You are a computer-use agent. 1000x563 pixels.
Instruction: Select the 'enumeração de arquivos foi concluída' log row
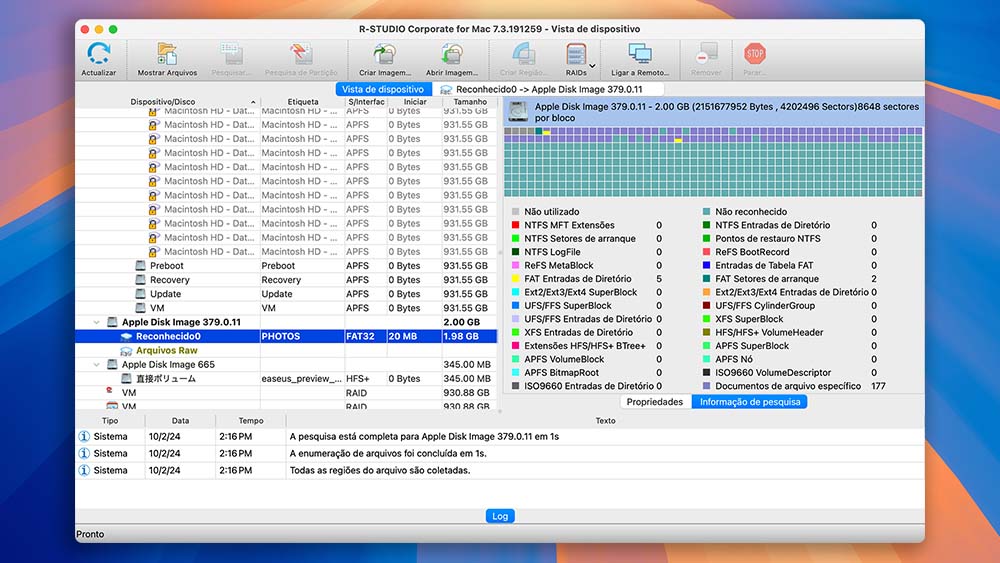(499, 453)
